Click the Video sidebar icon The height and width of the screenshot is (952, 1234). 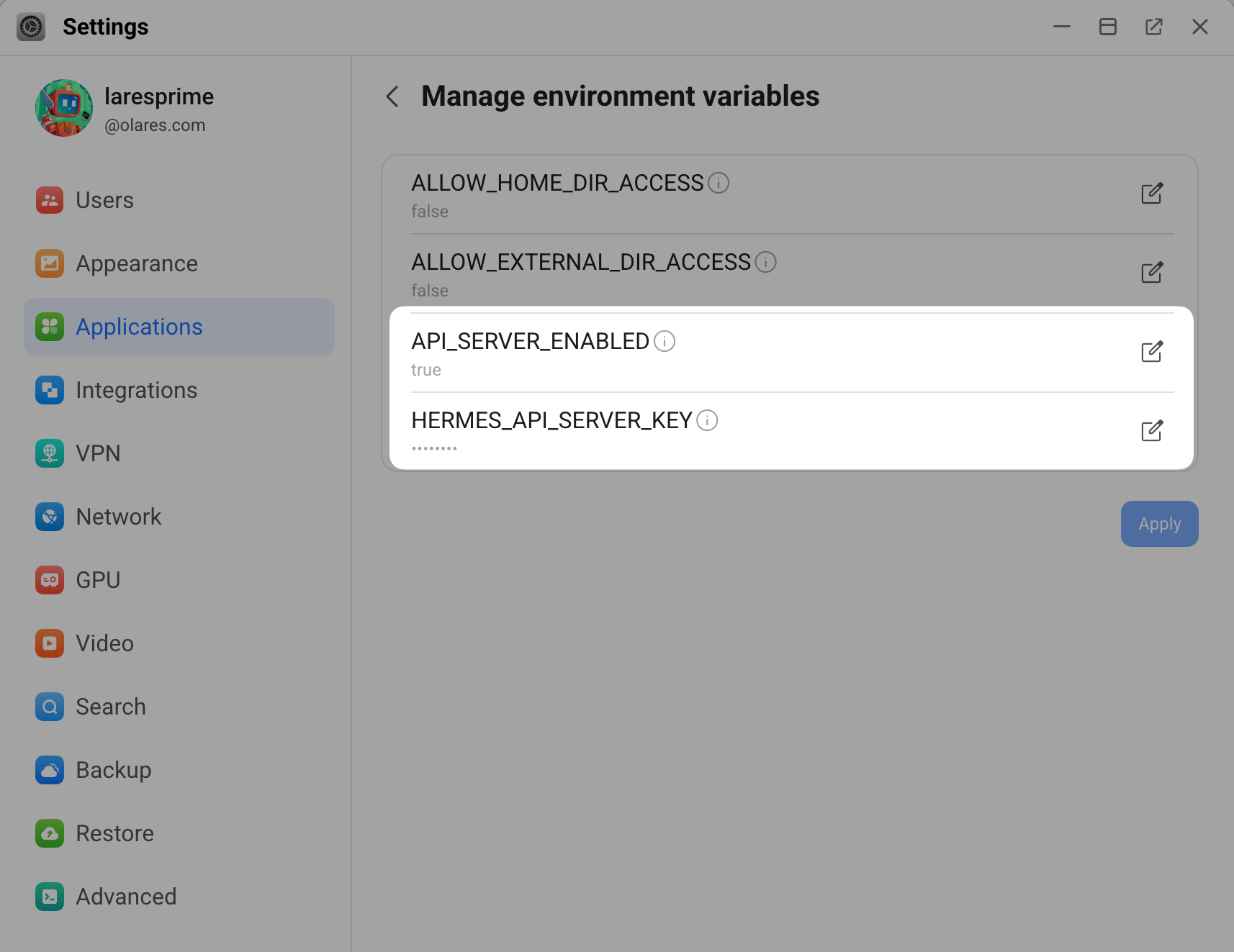(50, 643)
